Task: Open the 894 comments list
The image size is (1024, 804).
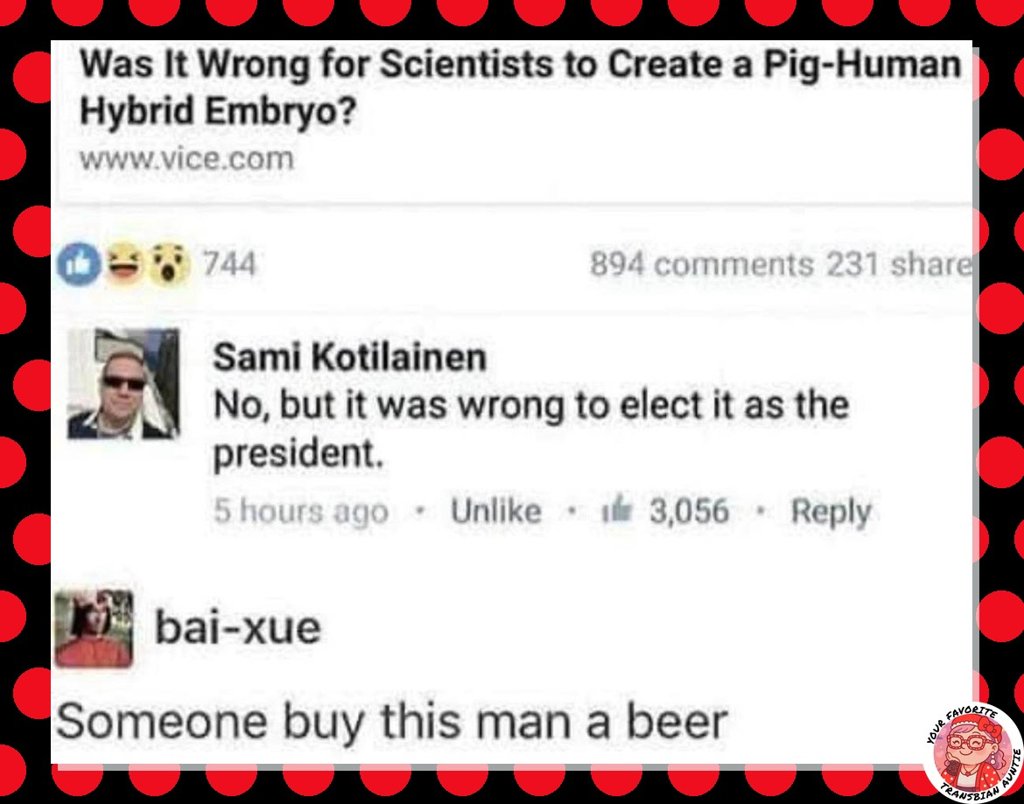Action: point(701,265)
